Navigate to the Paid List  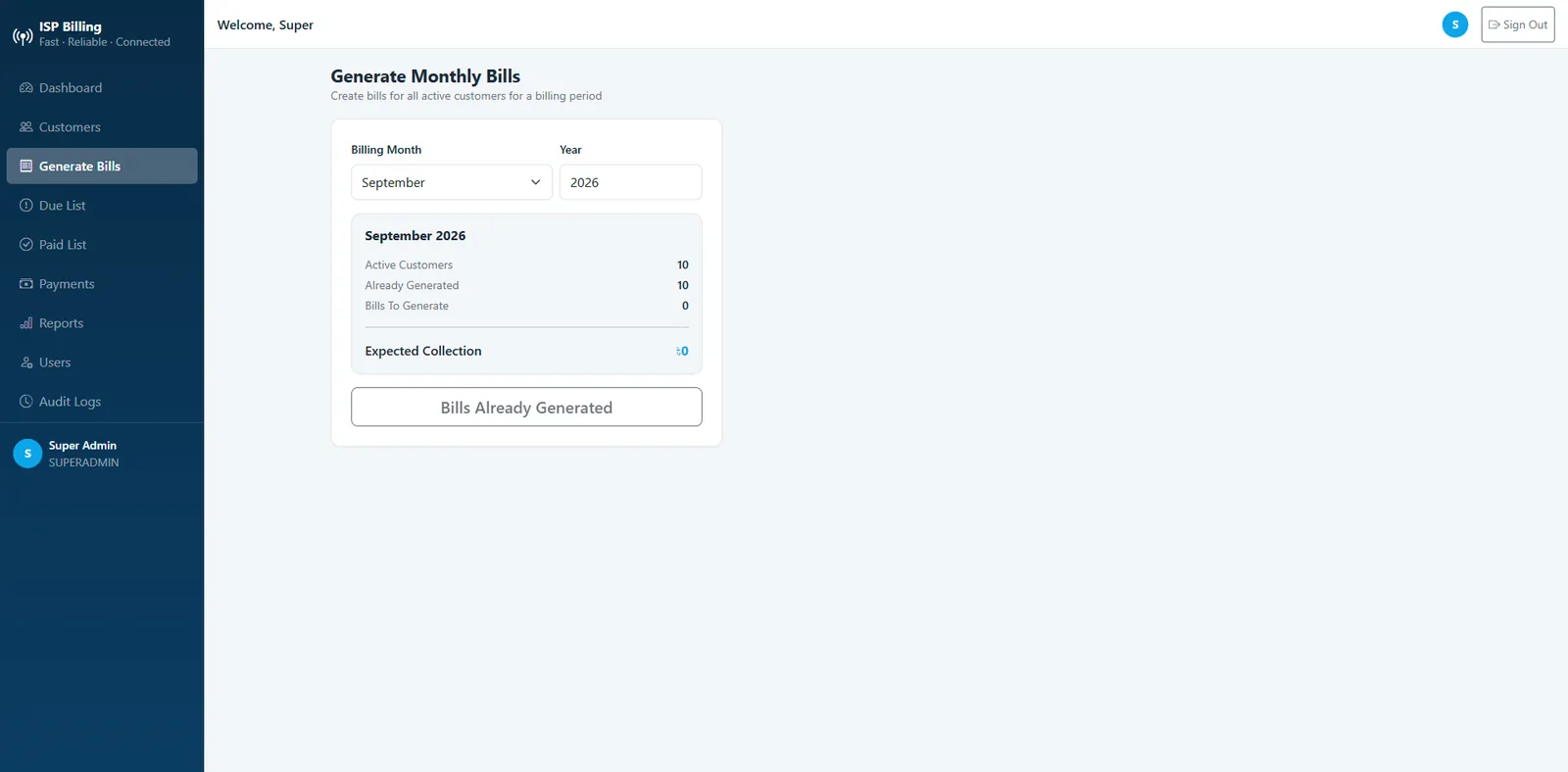pyautogui.click(x=102, y=245)
